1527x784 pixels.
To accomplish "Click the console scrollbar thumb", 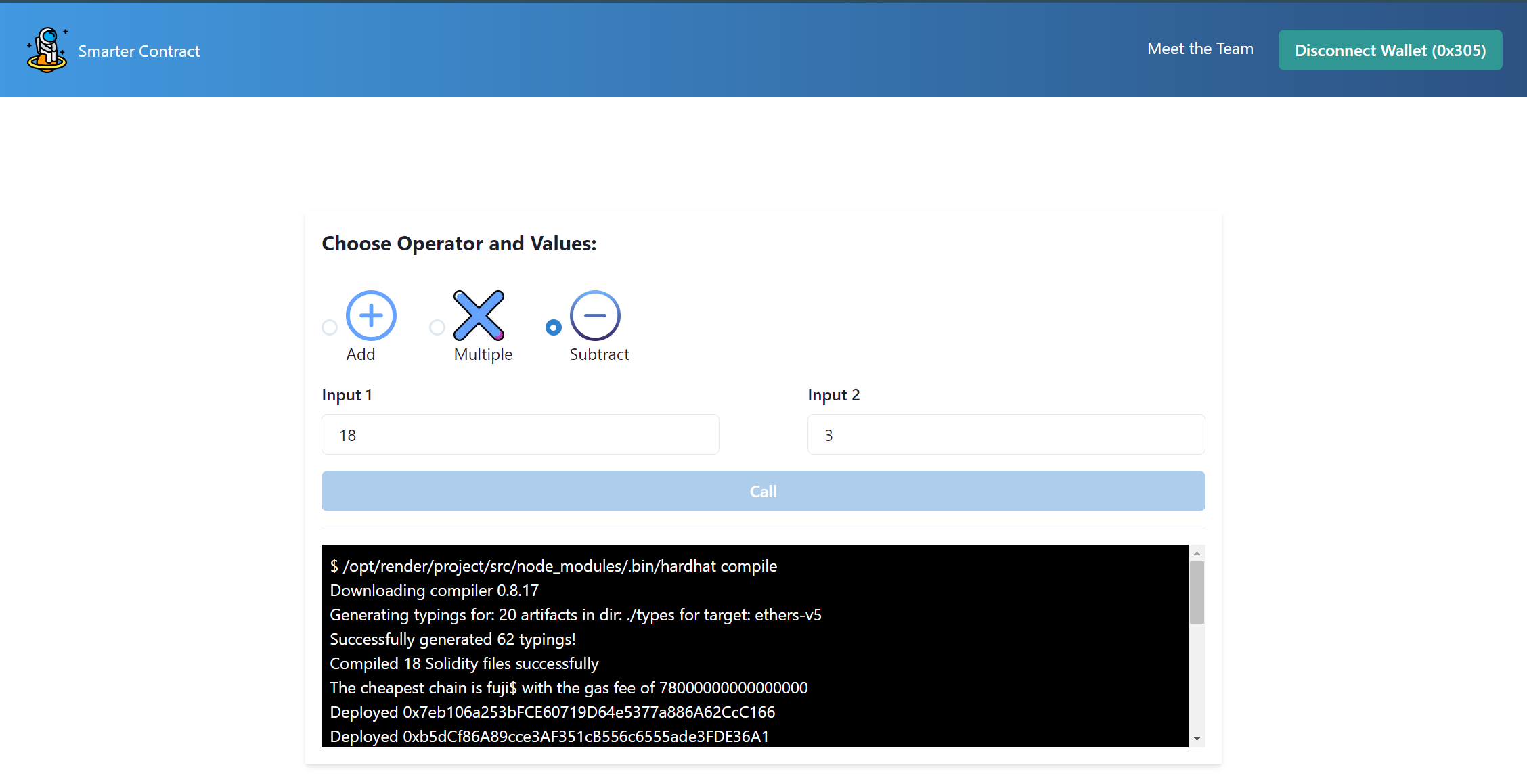I will (x=1197, y=593).
